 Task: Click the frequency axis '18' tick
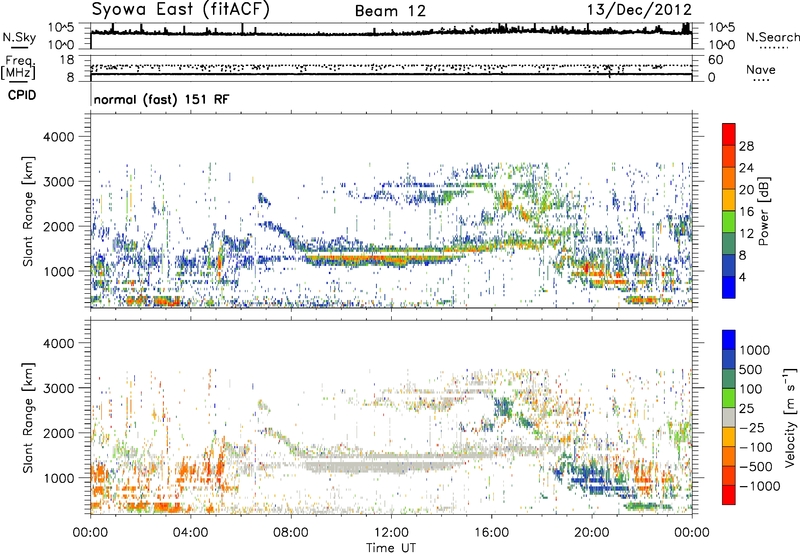click(x=67, y=60)
